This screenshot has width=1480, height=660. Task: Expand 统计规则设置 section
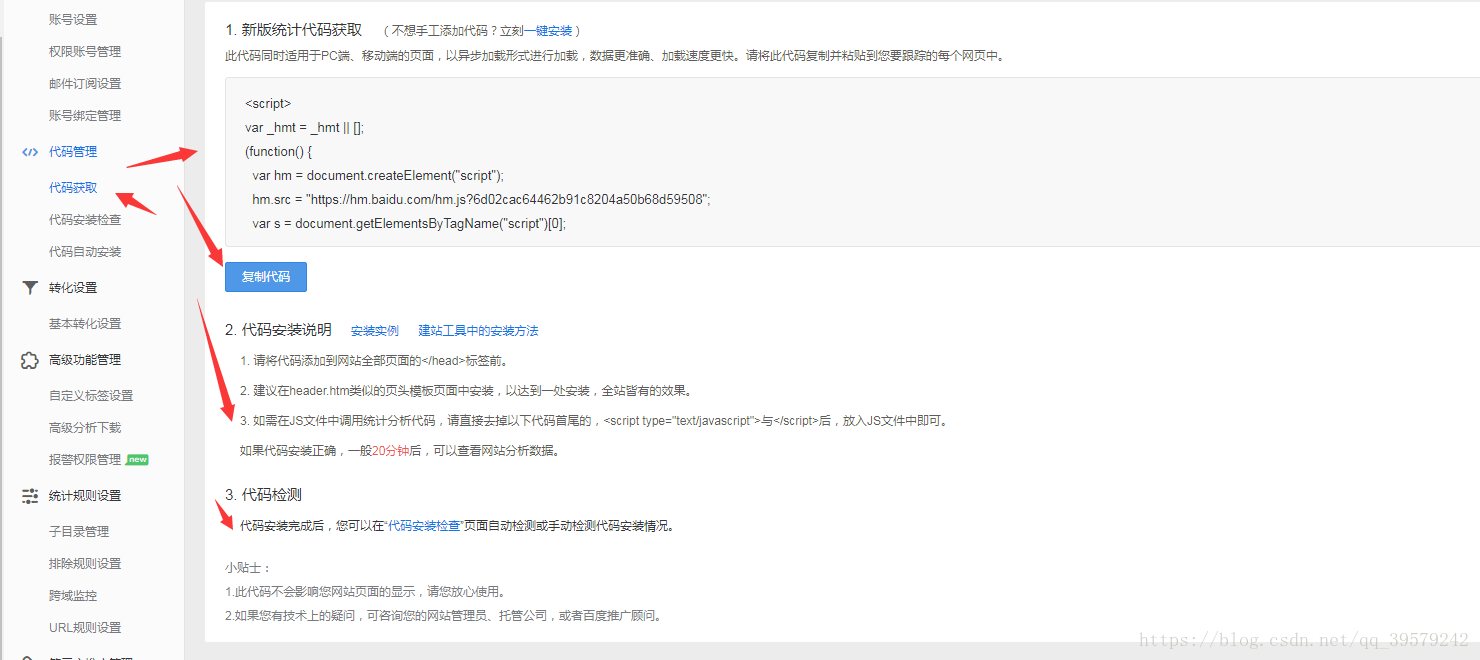(85, 496)
